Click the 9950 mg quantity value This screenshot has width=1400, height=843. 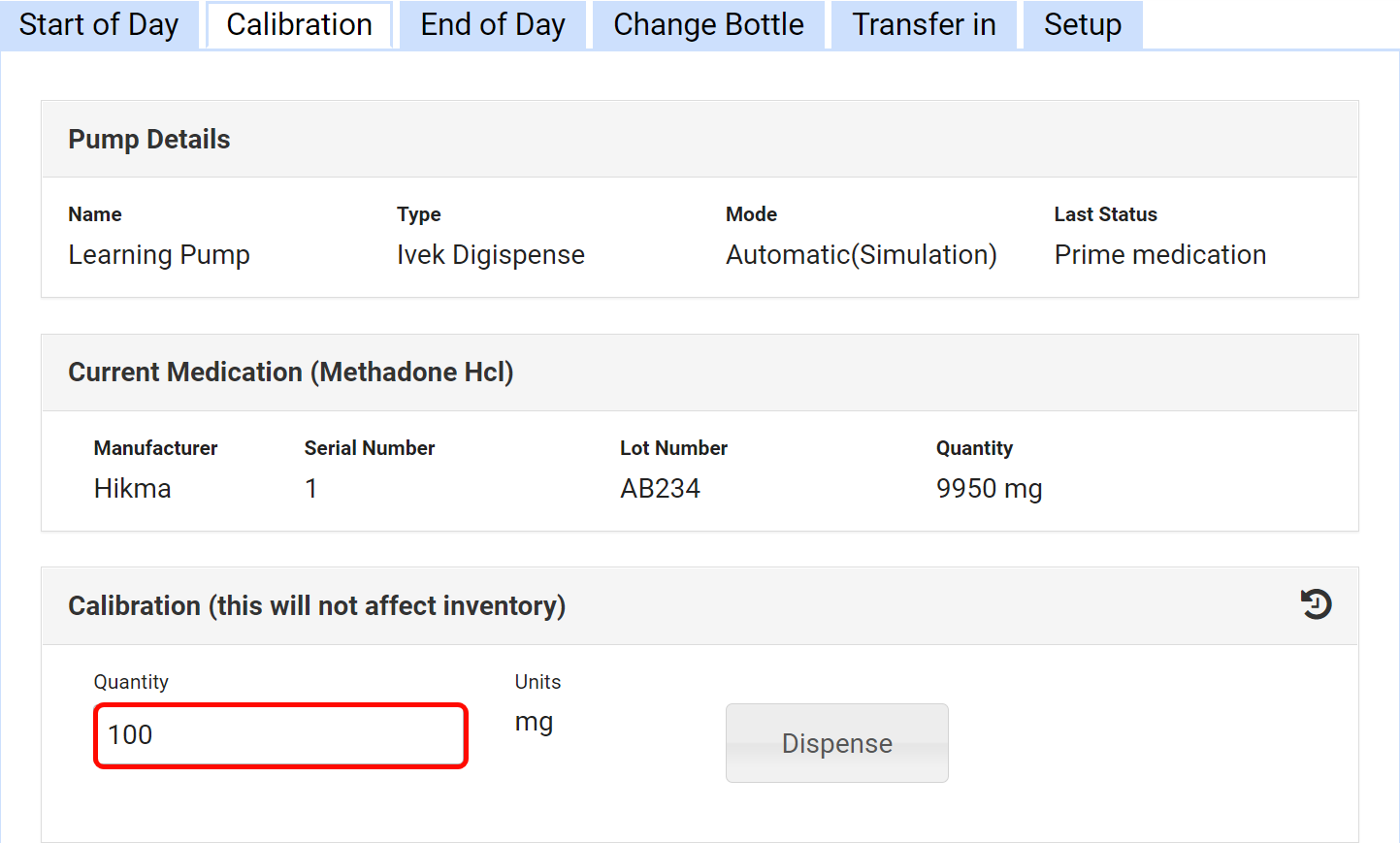coord(989,489)
